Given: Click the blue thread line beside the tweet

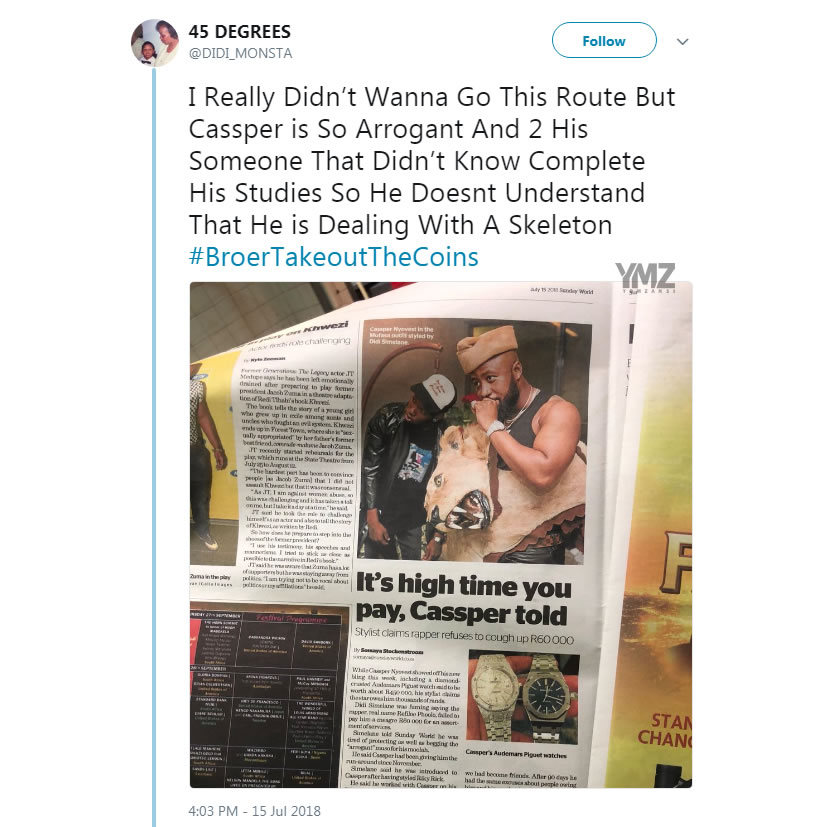Looking at the screenshot, I should [x=155, y=447].
